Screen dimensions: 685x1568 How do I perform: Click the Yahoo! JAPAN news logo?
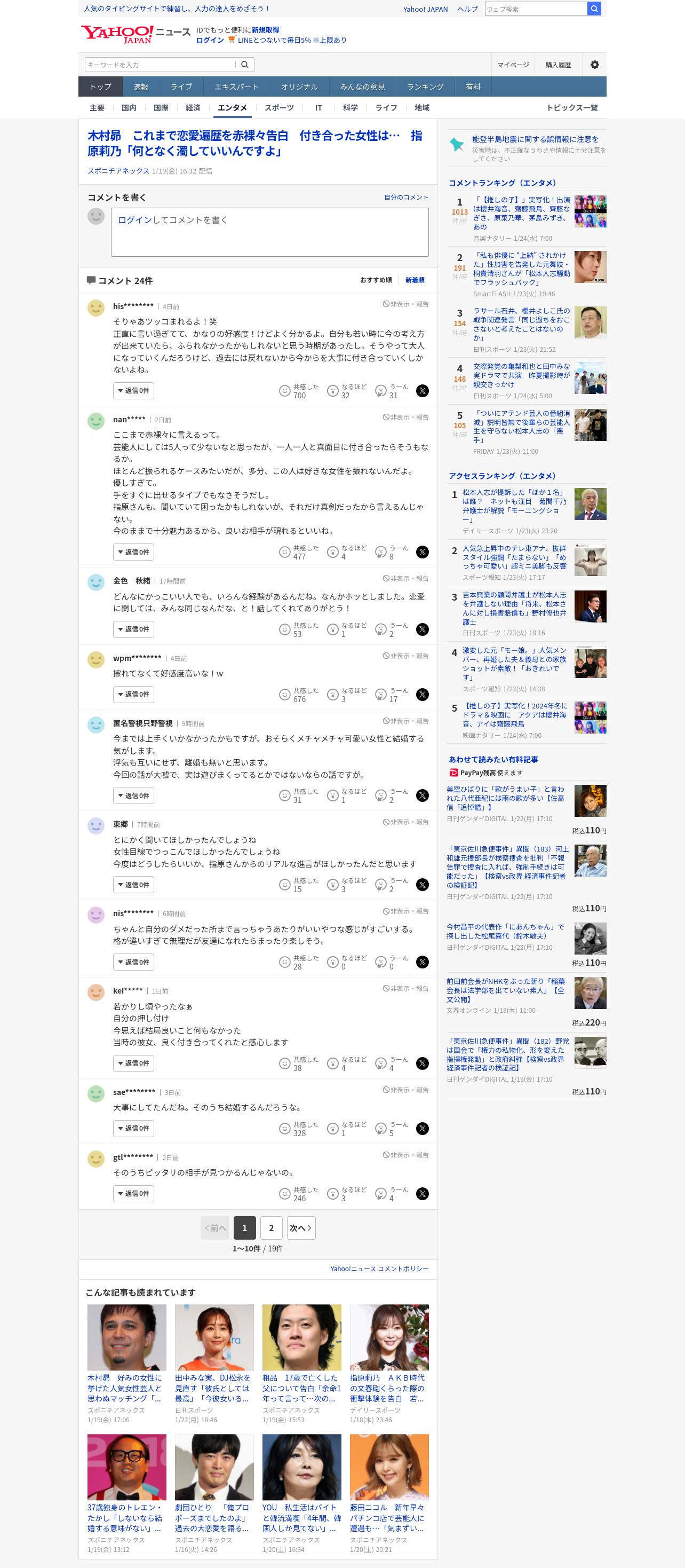pos(136,34)
